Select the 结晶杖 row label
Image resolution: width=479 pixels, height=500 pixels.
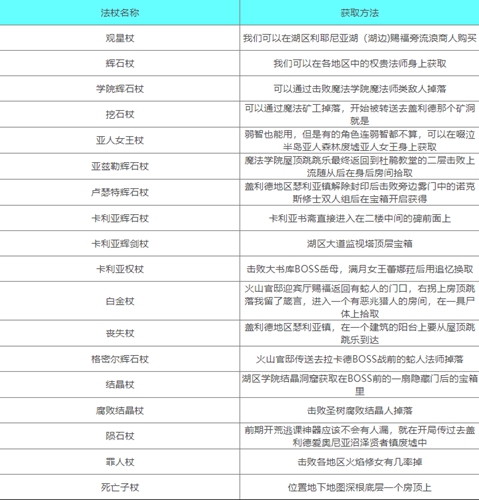pyautogui.click(x=120, y=384)
